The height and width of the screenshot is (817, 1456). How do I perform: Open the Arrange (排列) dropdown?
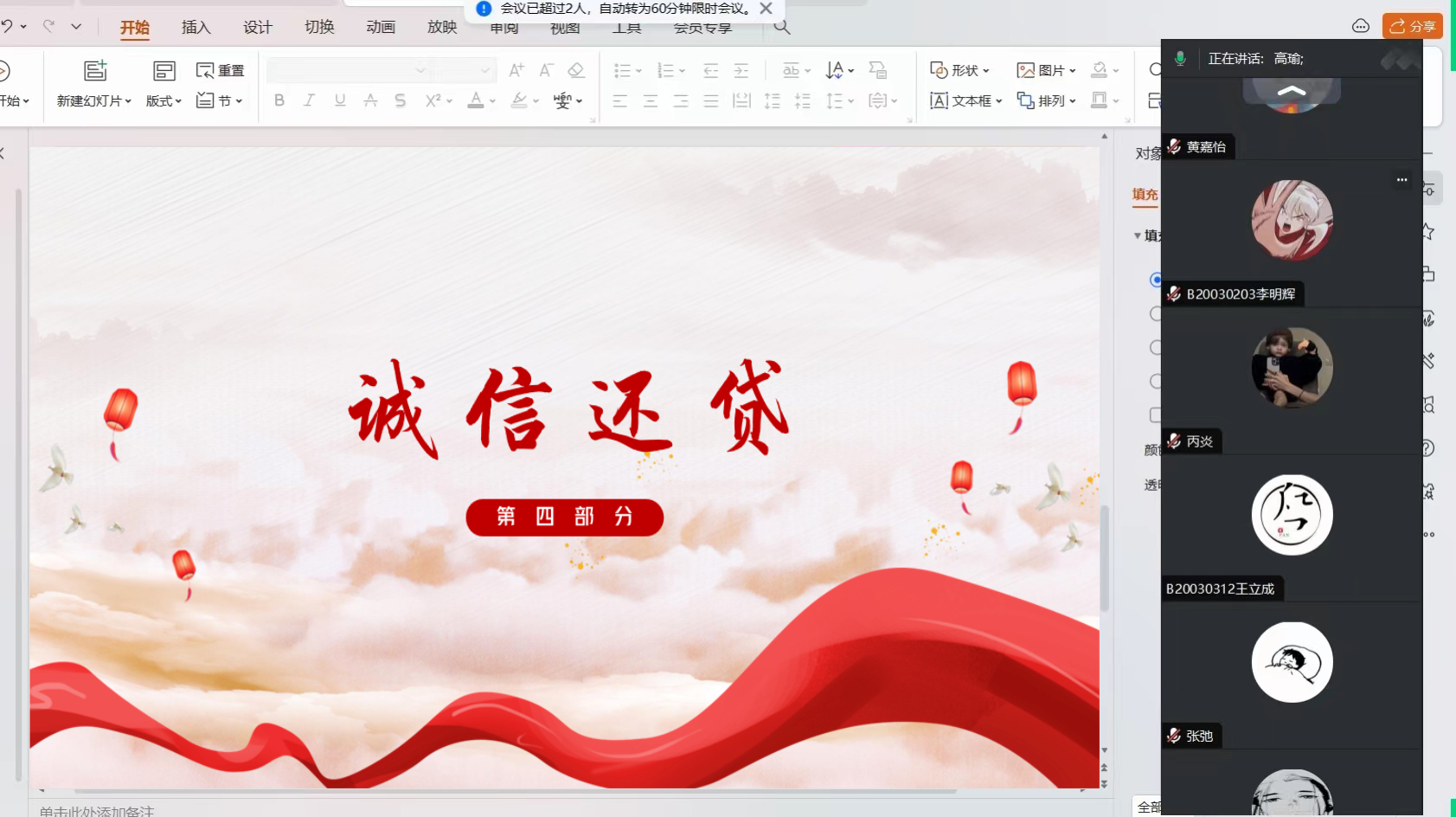pos(1046,100)
